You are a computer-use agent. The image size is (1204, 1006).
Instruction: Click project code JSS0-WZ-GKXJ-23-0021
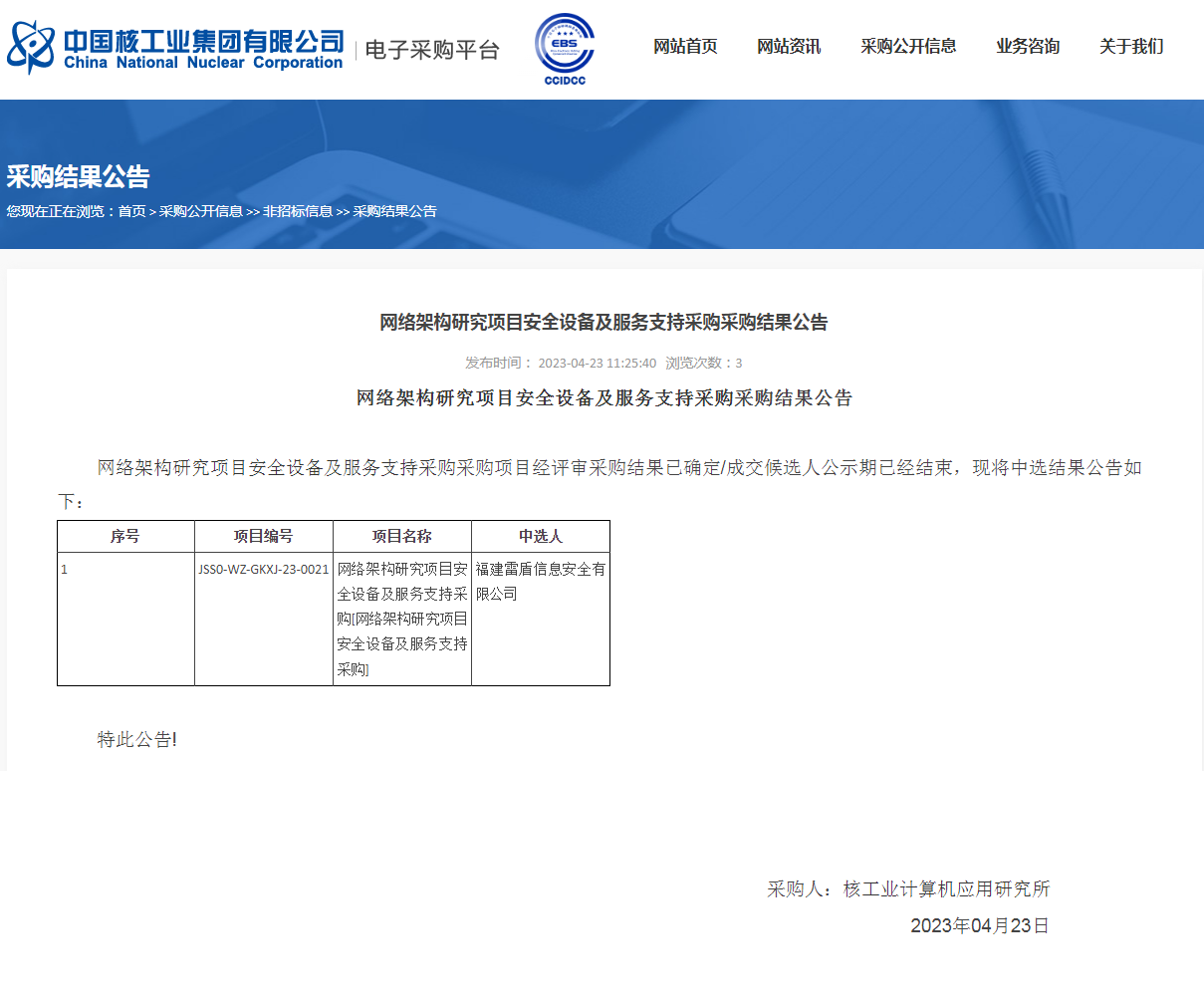pos(264,570)
